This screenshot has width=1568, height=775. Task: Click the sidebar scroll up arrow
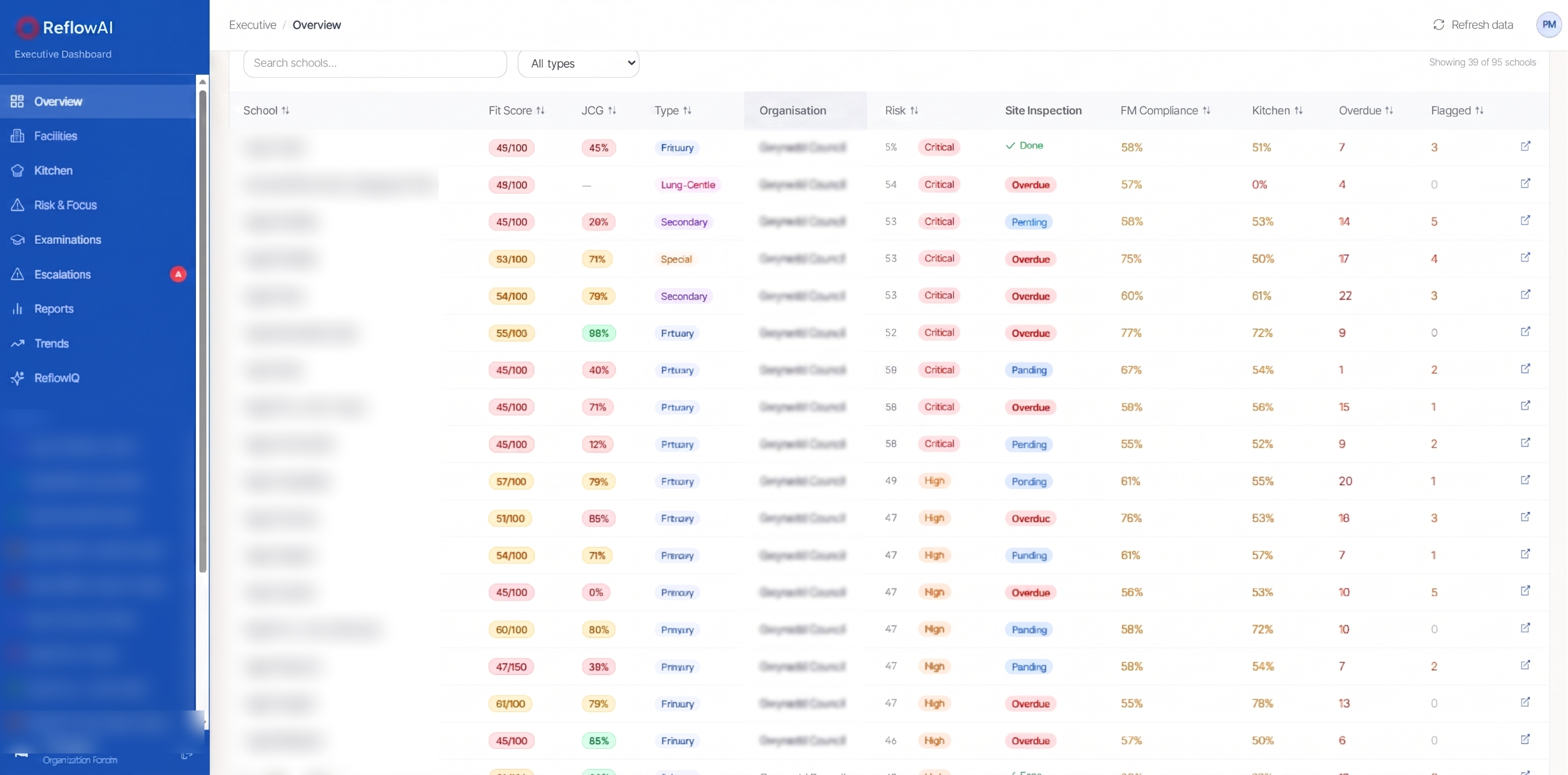pyautogui.click(x=203, y=82)
